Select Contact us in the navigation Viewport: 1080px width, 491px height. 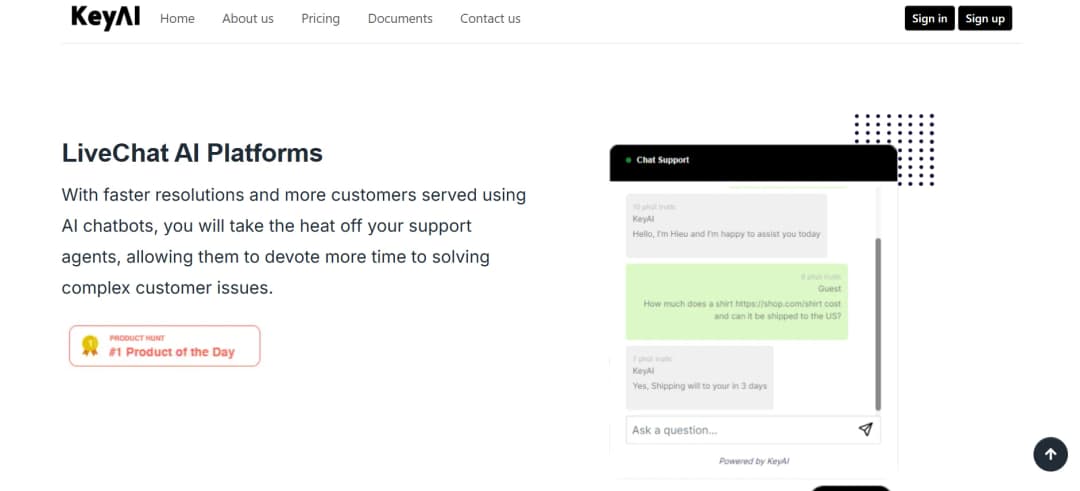(490, 19)
